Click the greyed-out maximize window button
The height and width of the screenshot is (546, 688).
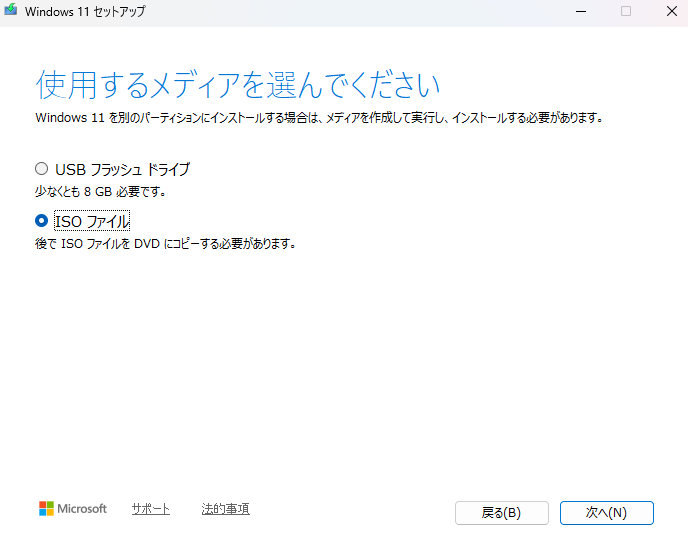[626, 12]
